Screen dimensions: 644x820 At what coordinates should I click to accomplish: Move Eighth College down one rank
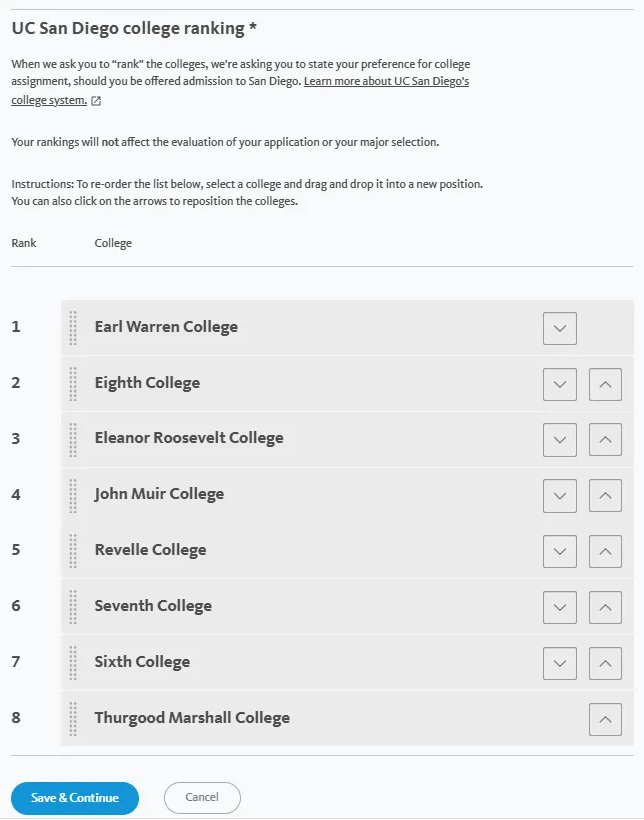(560, 384)
